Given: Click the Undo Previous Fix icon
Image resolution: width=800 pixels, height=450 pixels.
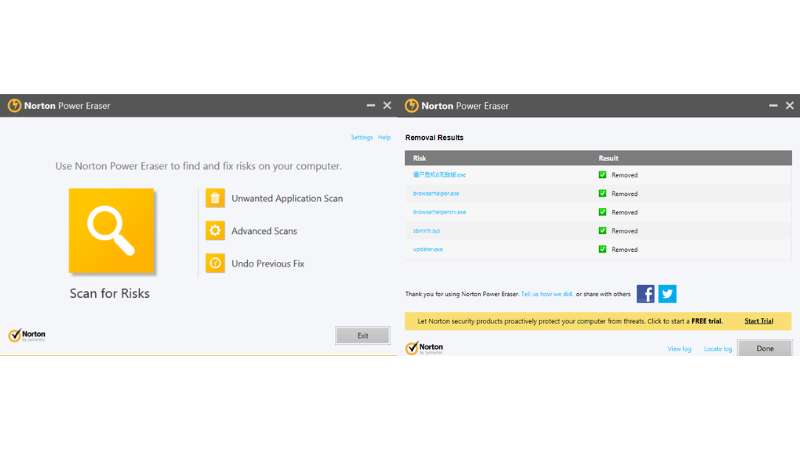Looking at the screenshot, I should pyautogui.click(x=215, y=263).
